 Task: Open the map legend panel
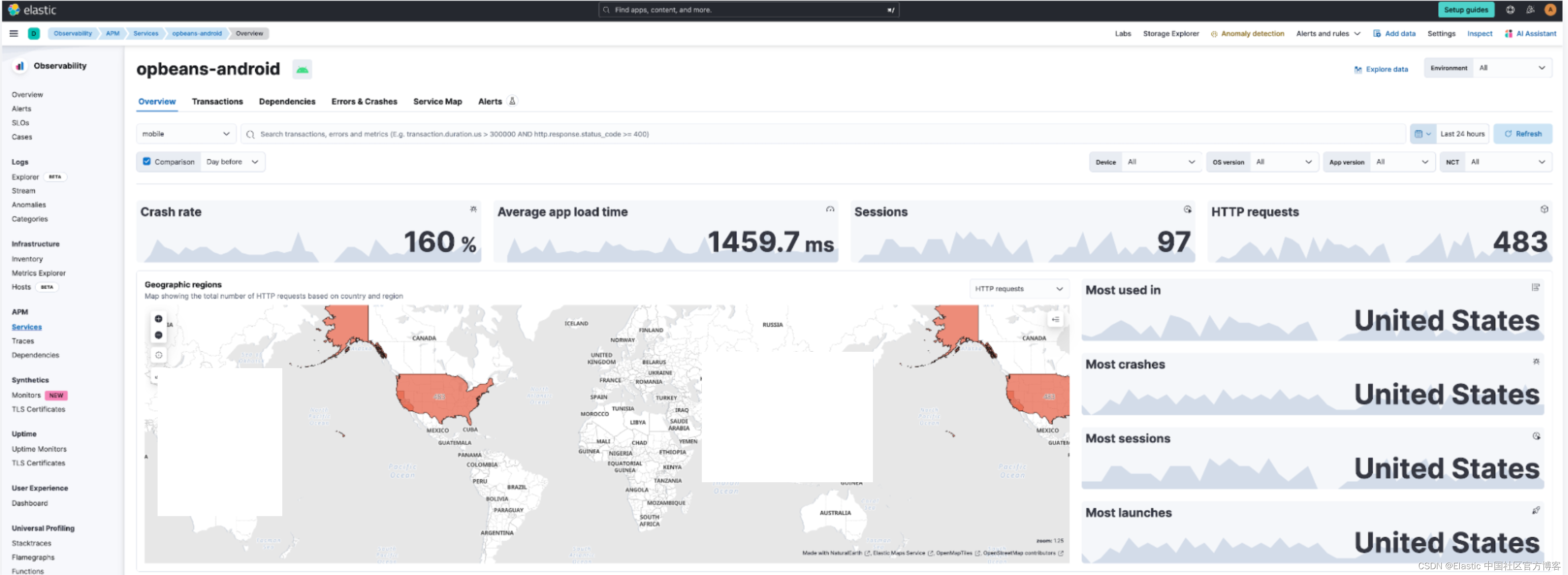(1056, 318)
